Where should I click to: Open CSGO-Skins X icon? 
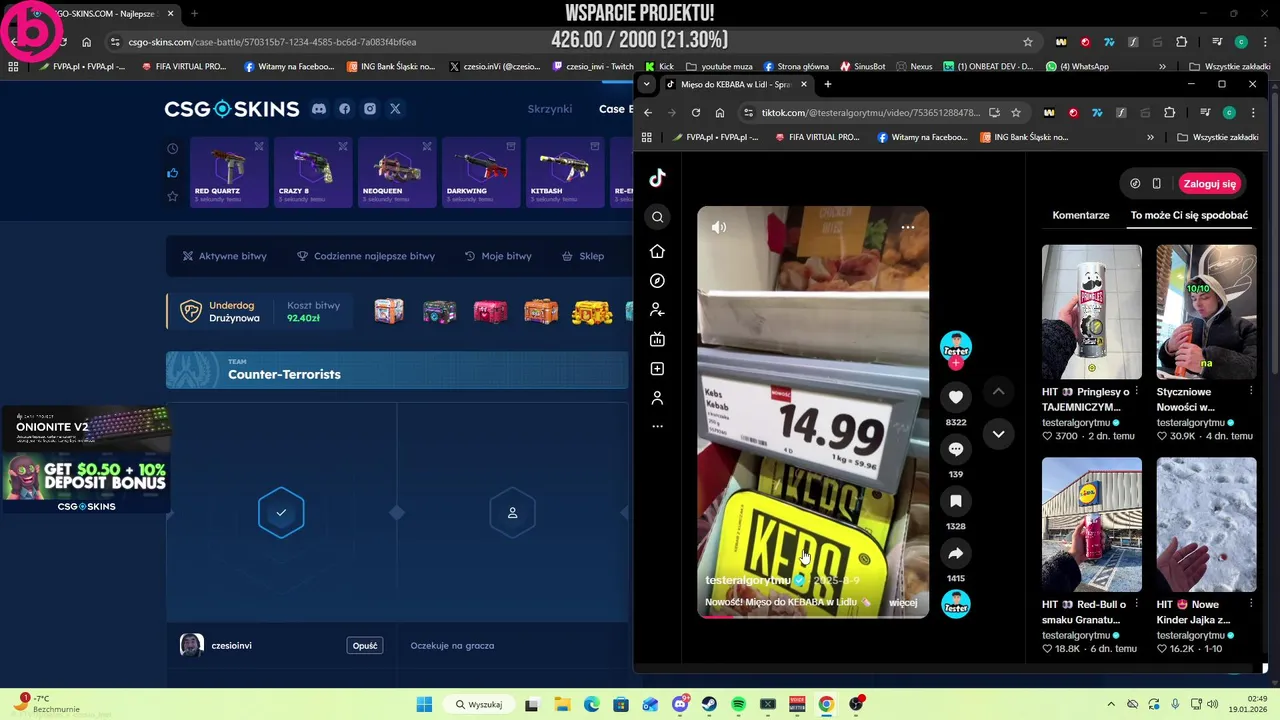coord(395,109)
